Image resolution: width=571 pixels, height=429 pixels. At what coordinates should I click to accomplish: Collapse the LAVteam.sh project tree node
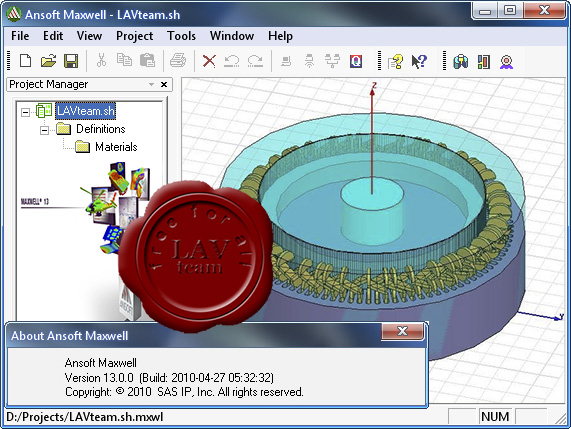(x=25, y=112)
